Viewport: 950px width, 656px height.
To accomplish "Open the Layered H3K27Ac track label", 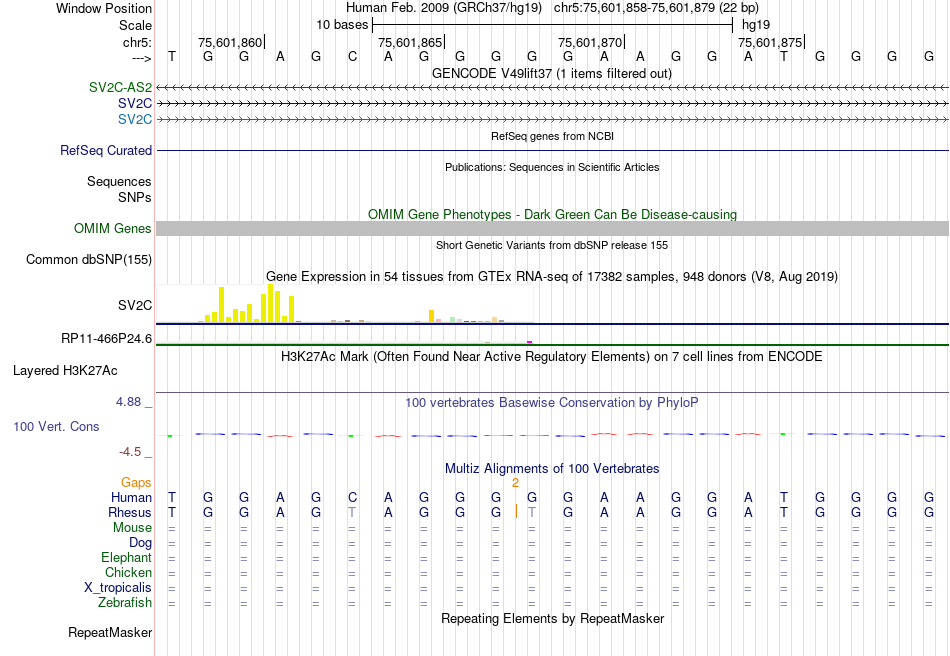I will coord(65,371).
